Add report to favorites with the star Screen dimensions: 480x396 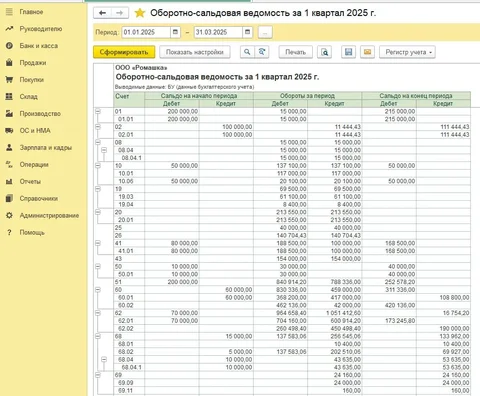click(140, 13)
